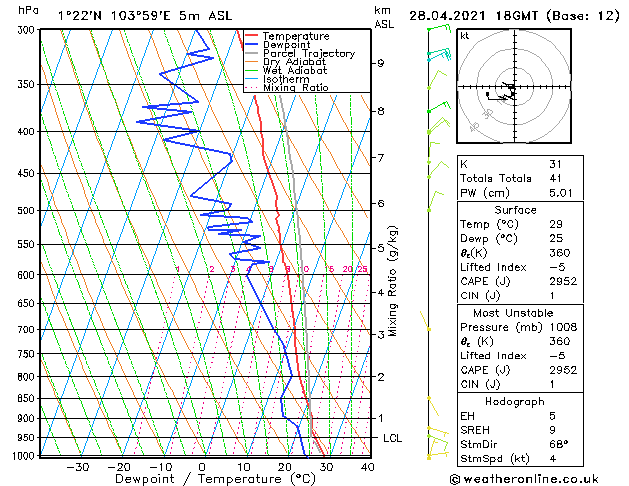Image resolution: width=629 pixels, height=486 pixels.
Task: Click the Hodograph section header in table
Action: click(514, 401)
